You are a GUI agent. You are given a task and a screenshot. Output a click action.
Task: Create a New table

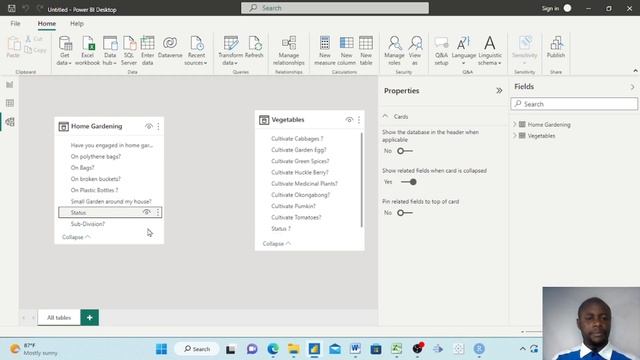(366, 51)
